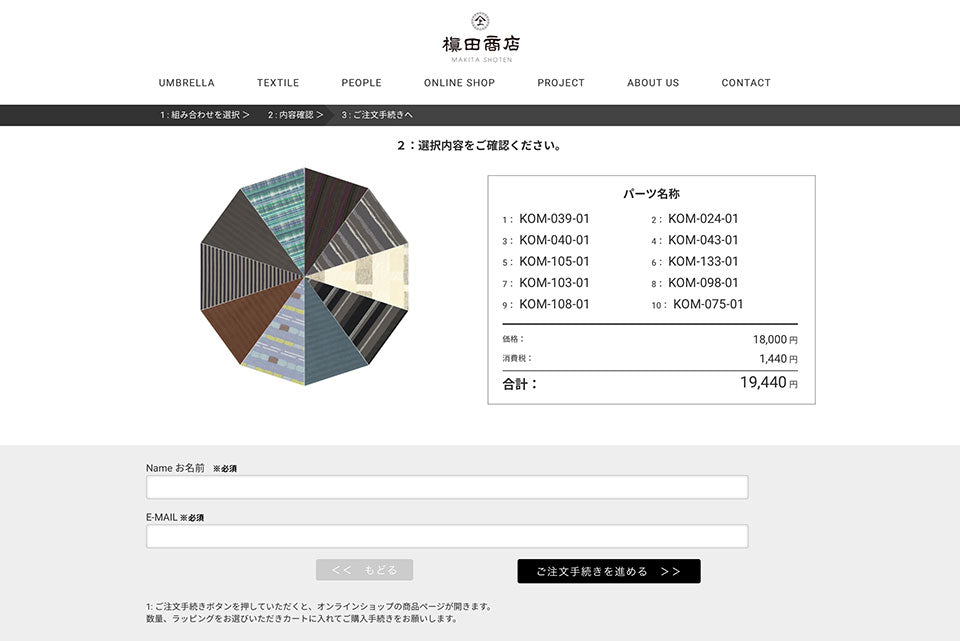Open the UMBRELLA menu item
The image size is (960, 641).
(186, 83)
